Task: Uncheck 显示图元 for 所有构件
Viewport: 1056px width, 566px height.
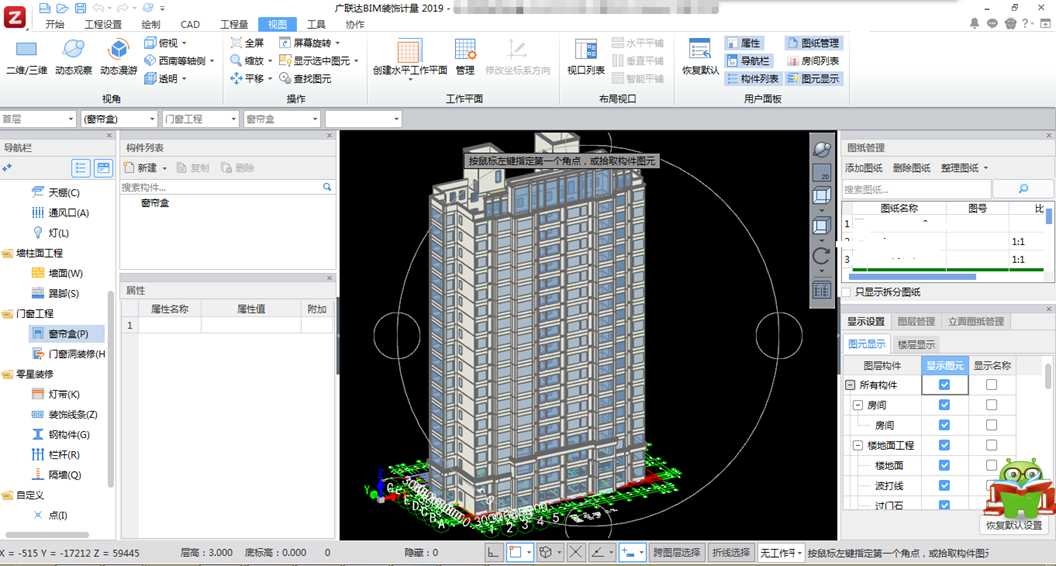Action: [944, 385]
